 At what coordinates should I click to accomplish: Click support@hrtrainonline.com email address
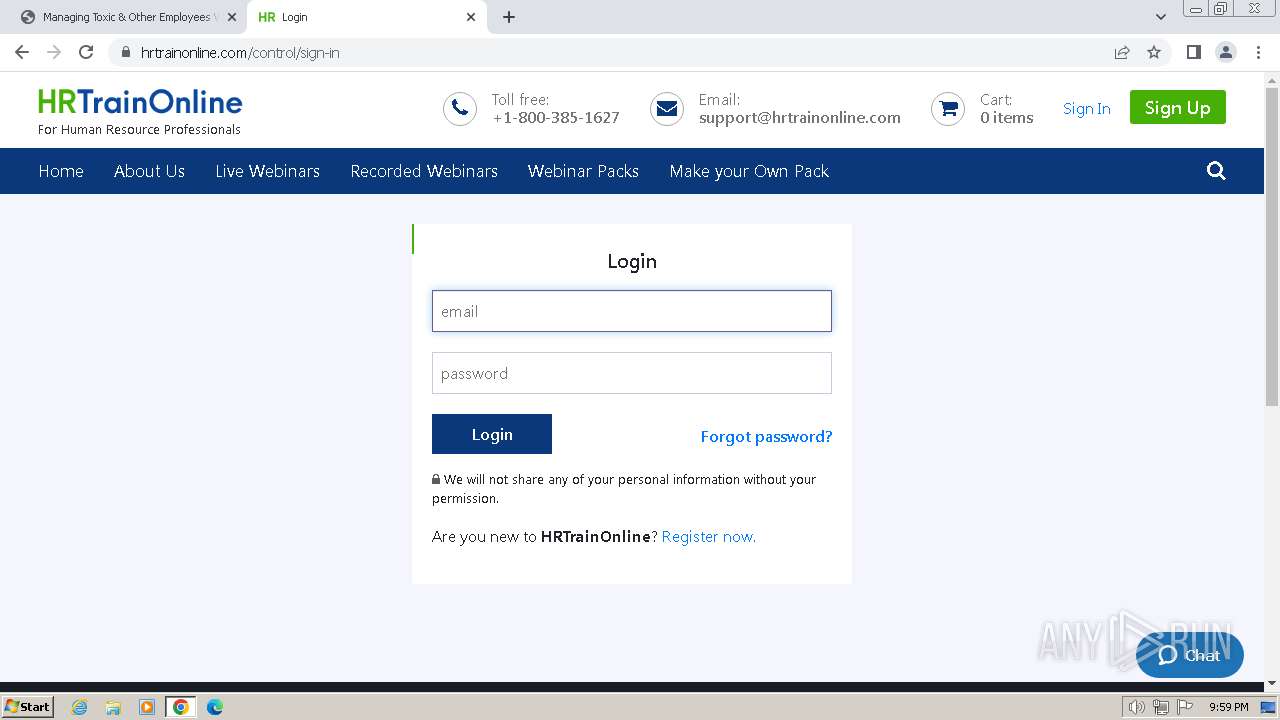tap(800, 118)
